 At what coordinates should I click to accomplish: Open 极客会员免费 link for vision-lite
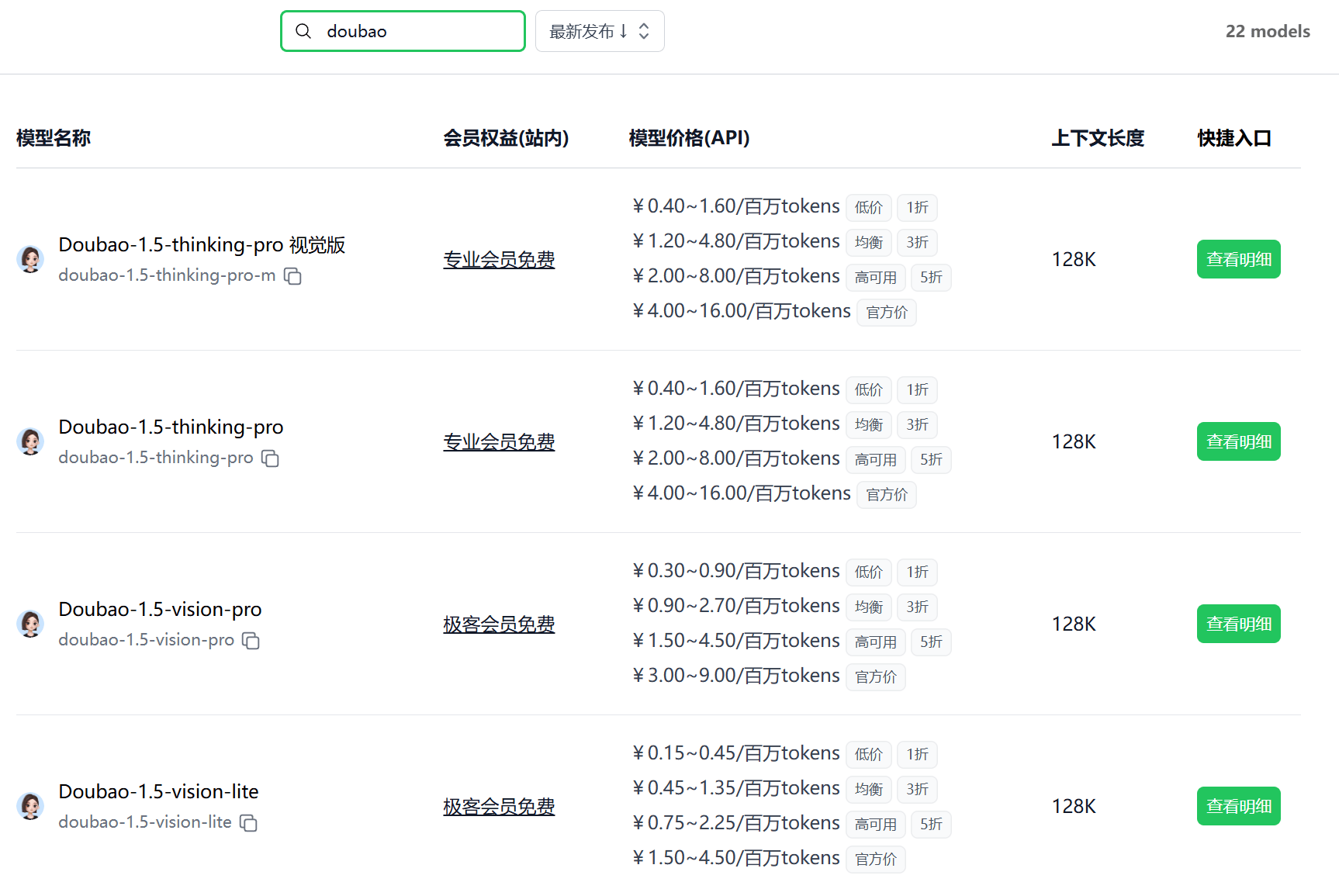499,807
